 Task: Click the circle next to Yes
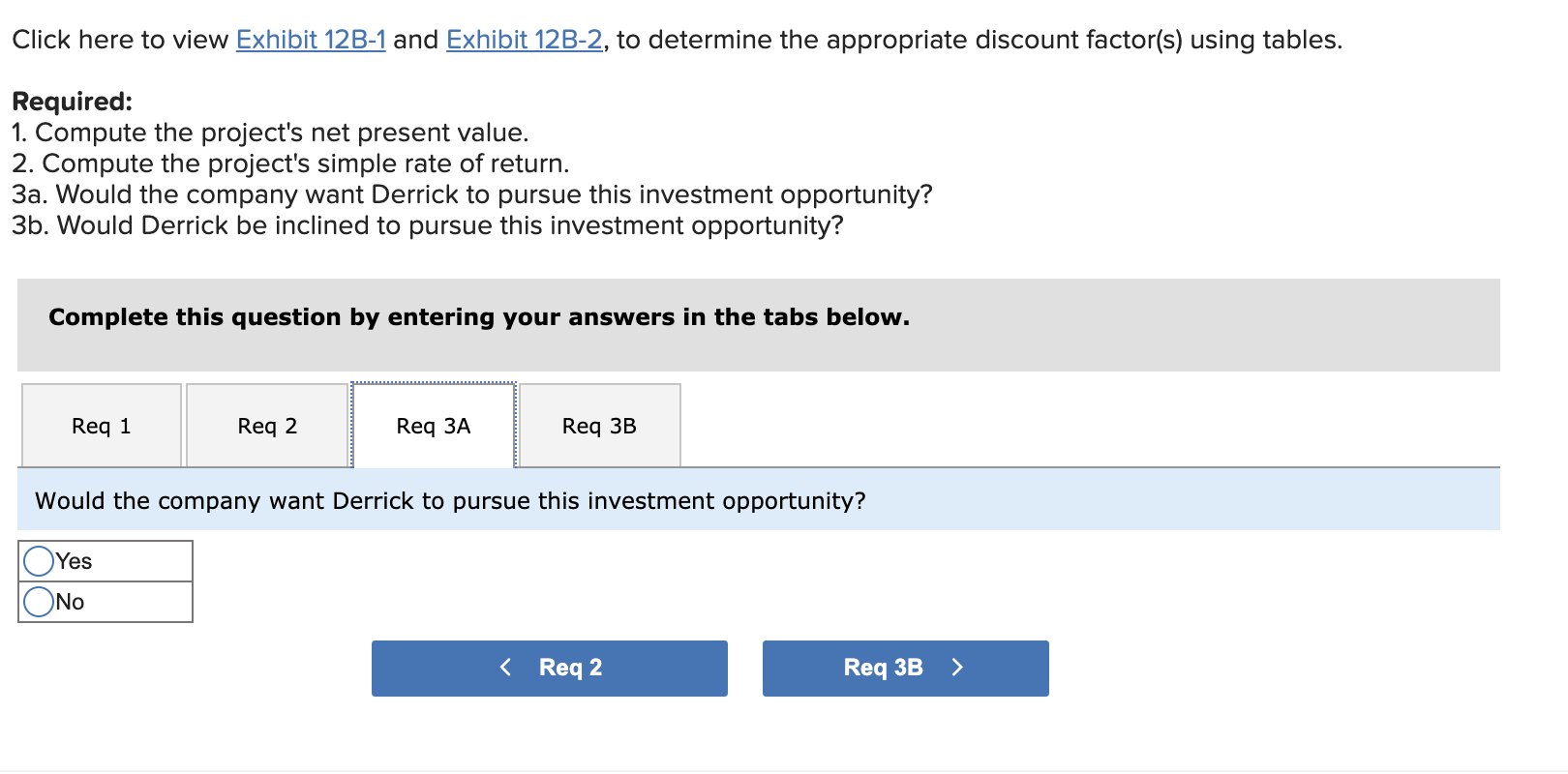(x=37, y=559)
